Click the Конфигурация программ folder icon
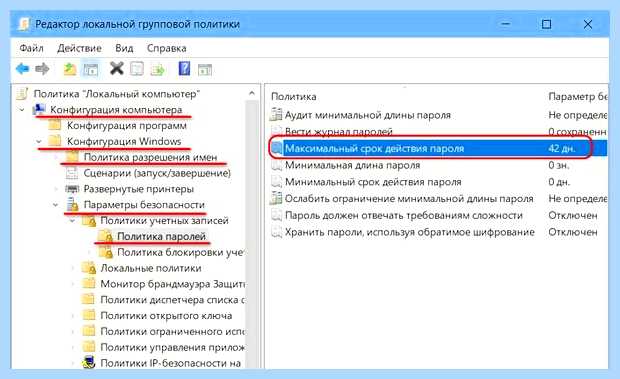Image resolution: width=620 pixels, height=379 pixels. 55,125
